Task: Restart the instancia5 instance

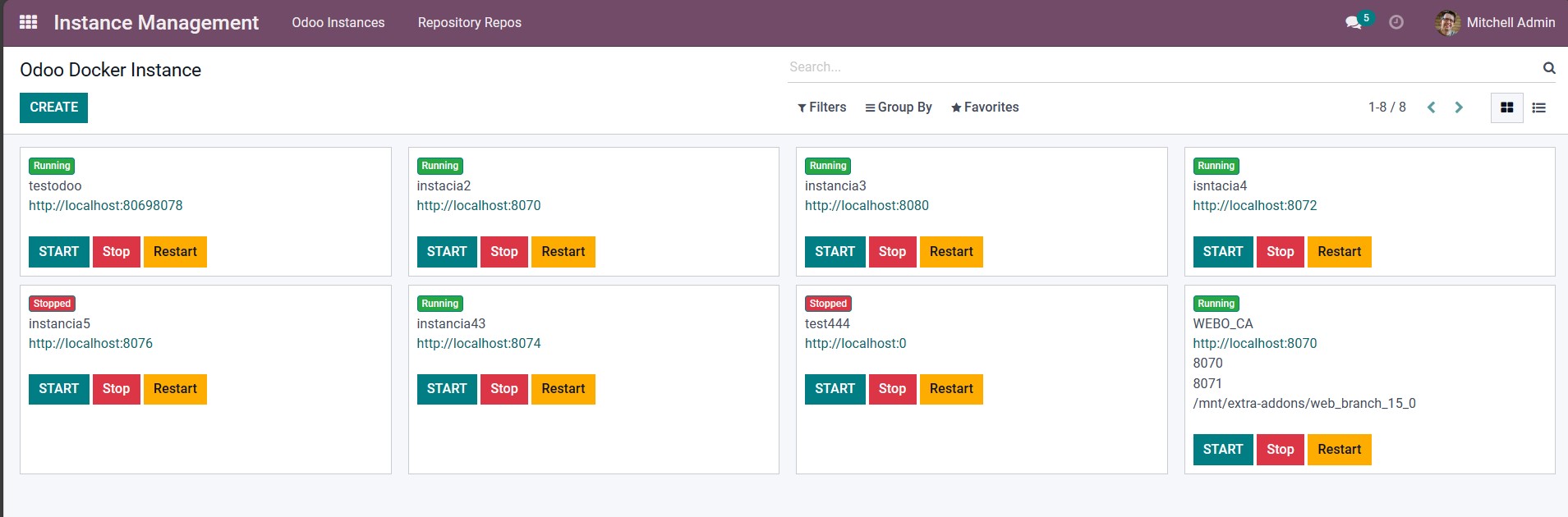Action: tap(175, 389)
